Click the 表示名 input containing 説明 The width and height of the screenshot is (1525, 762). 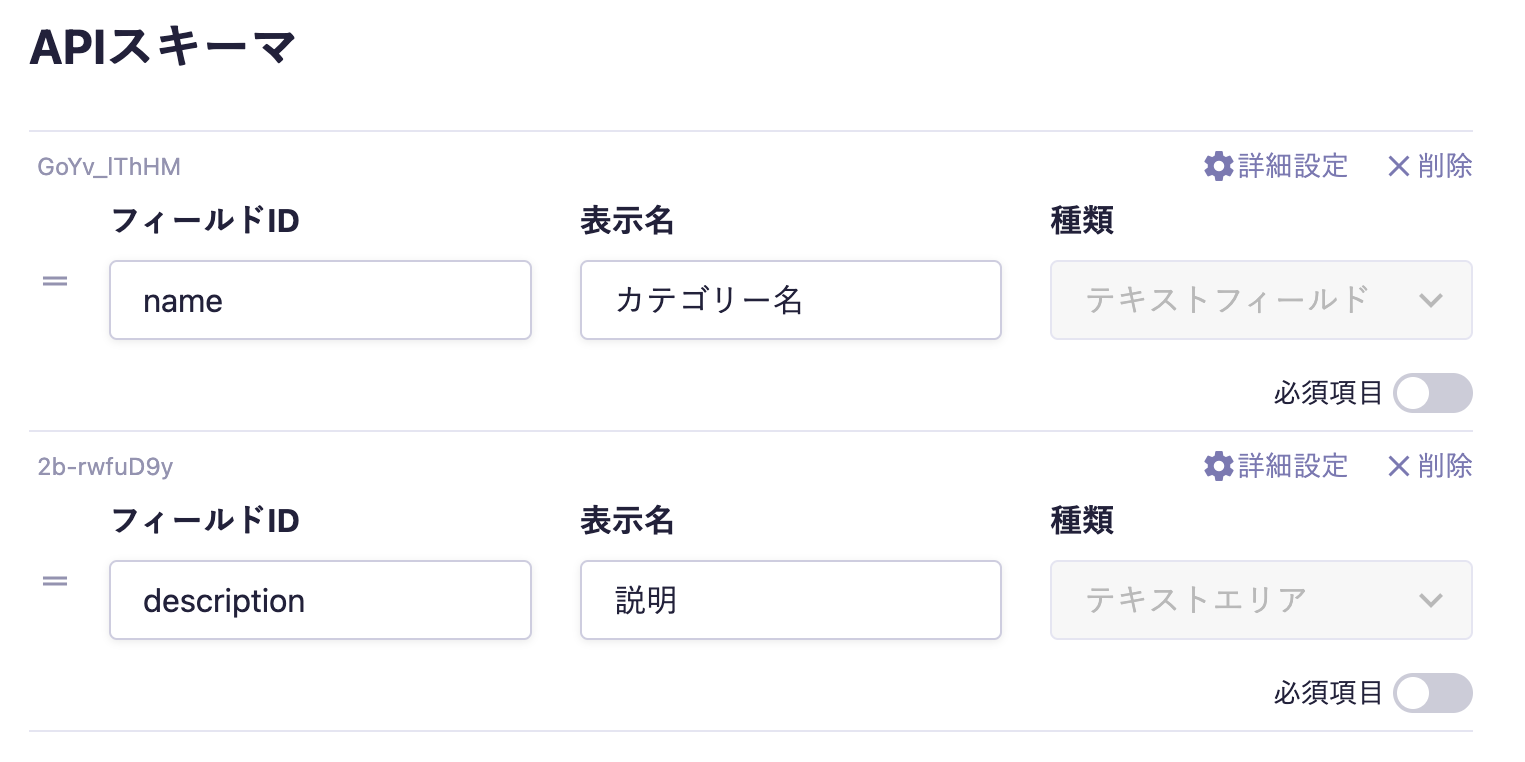tap(790, 600)
